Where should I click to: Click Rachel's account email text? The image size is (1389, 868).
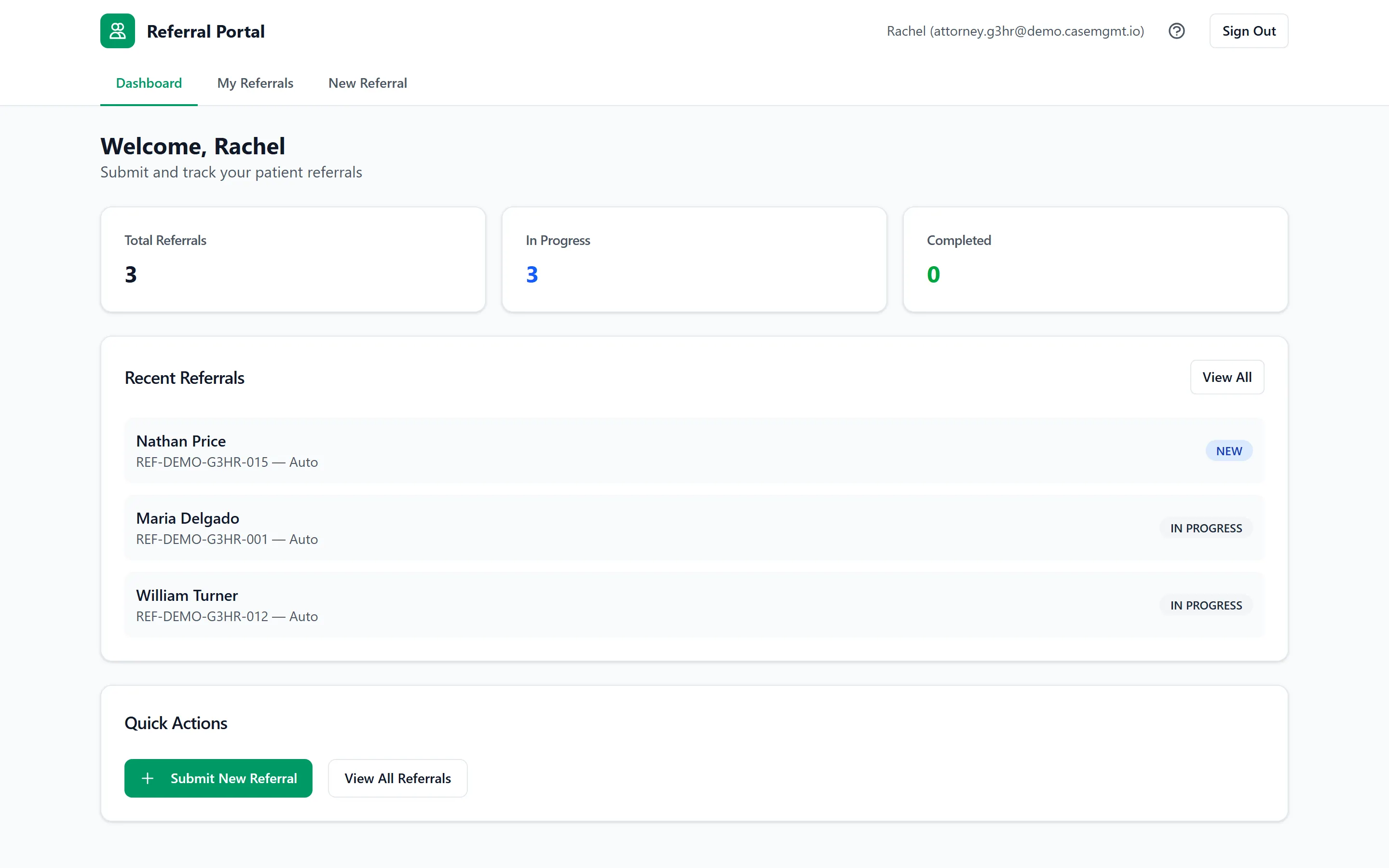1015,31
